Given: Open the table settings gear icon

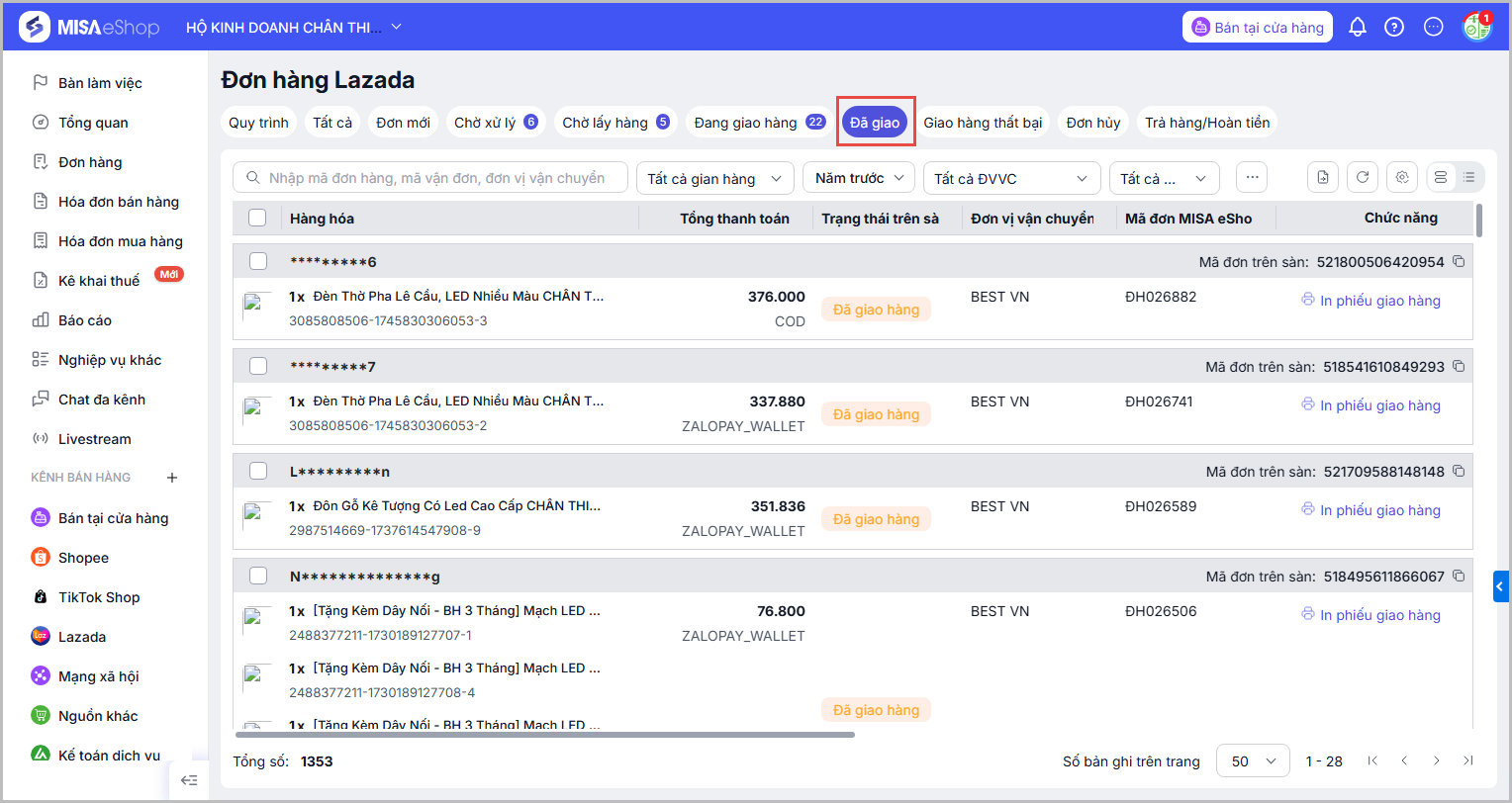Looking at the screenshot, I should click(x=1402, y=178).
